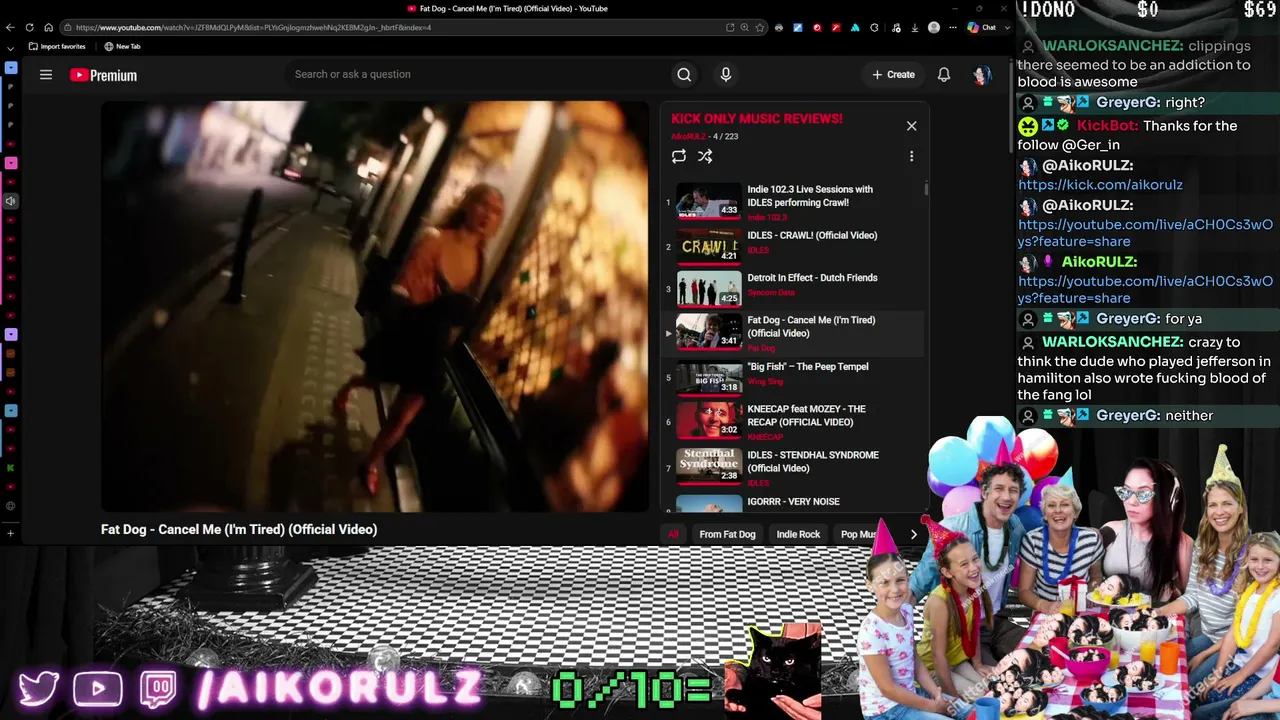1280x720 pixels.
Task: Click the video title Fat Dog - Cancel Me
Action: pyautogui.click(x=239, y=529)
